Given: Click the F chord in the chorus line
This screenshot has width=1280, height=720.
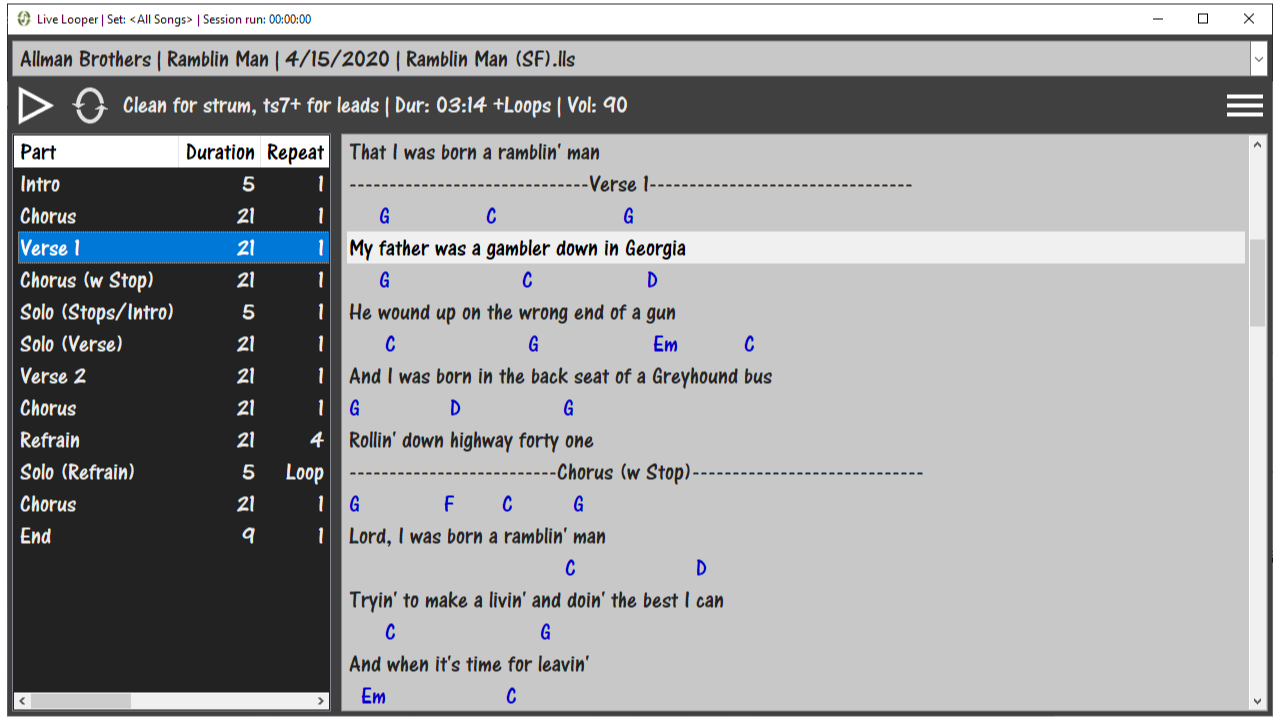Looking at the screenshot, I should 449,504.
